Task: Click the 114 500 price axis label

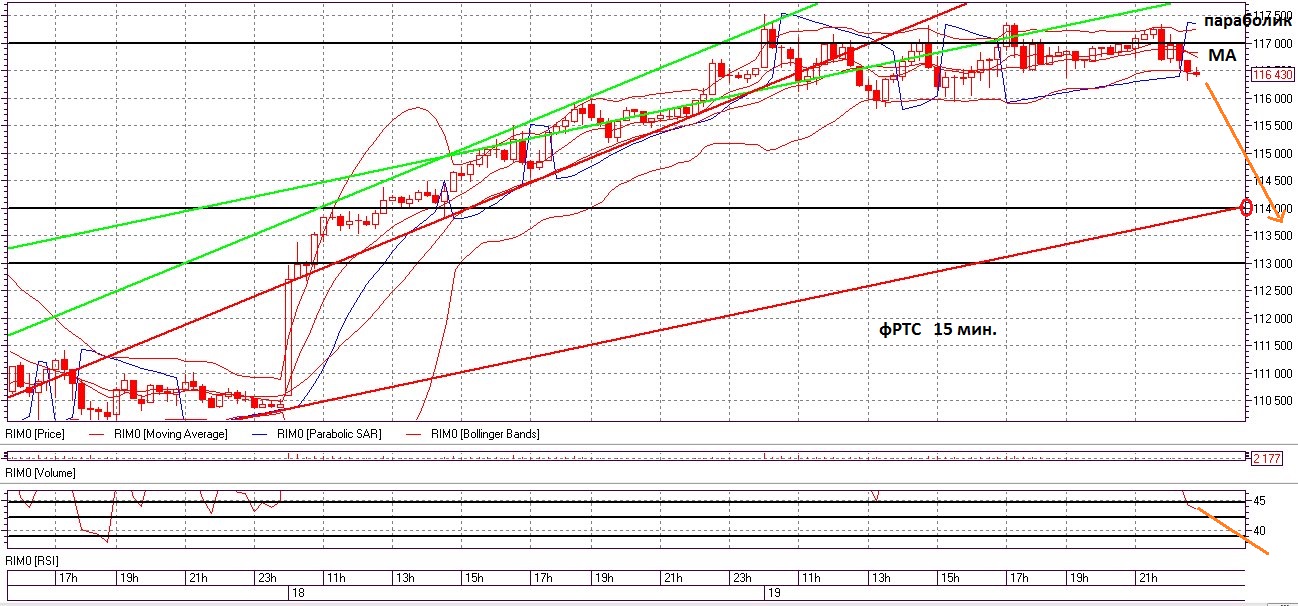Action: [1273, 181]
